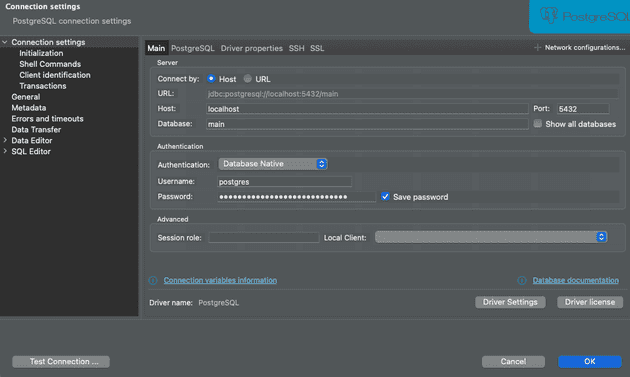Click info icon beside Connection variables information

(x=153, y=280)
